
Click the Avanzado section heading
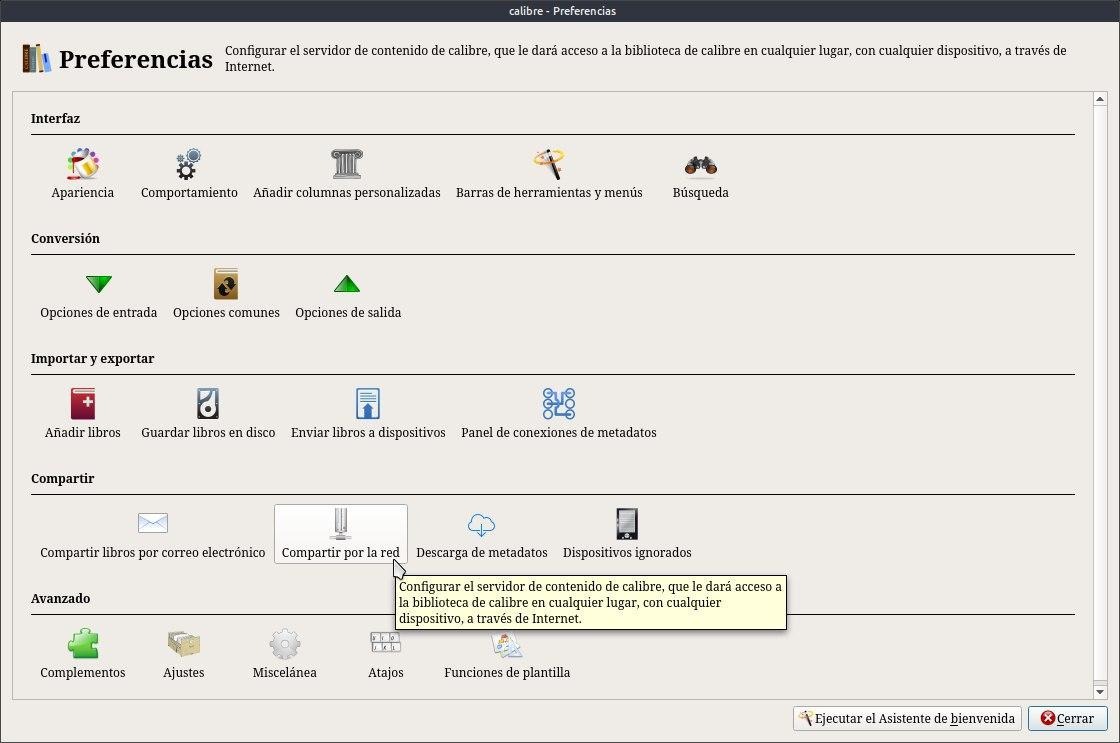pos(61,599)
